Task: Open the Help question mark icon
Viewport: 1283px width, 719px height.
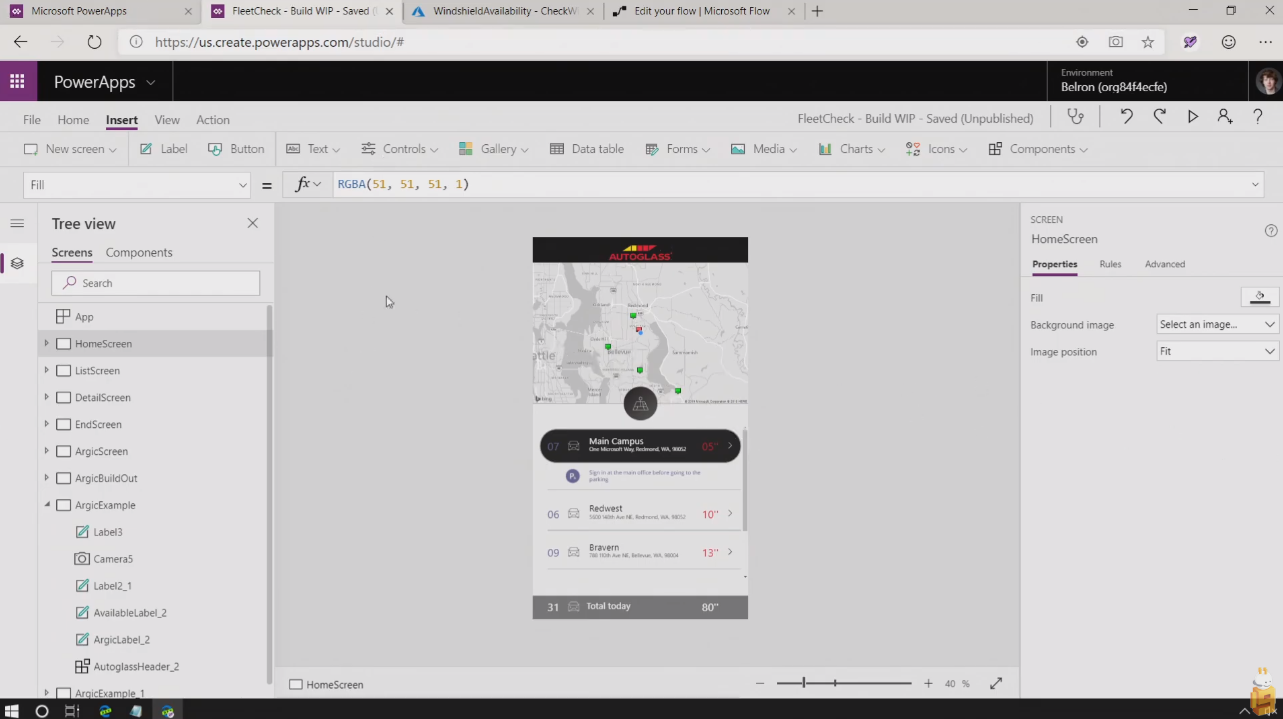Action: (1258, 117)
